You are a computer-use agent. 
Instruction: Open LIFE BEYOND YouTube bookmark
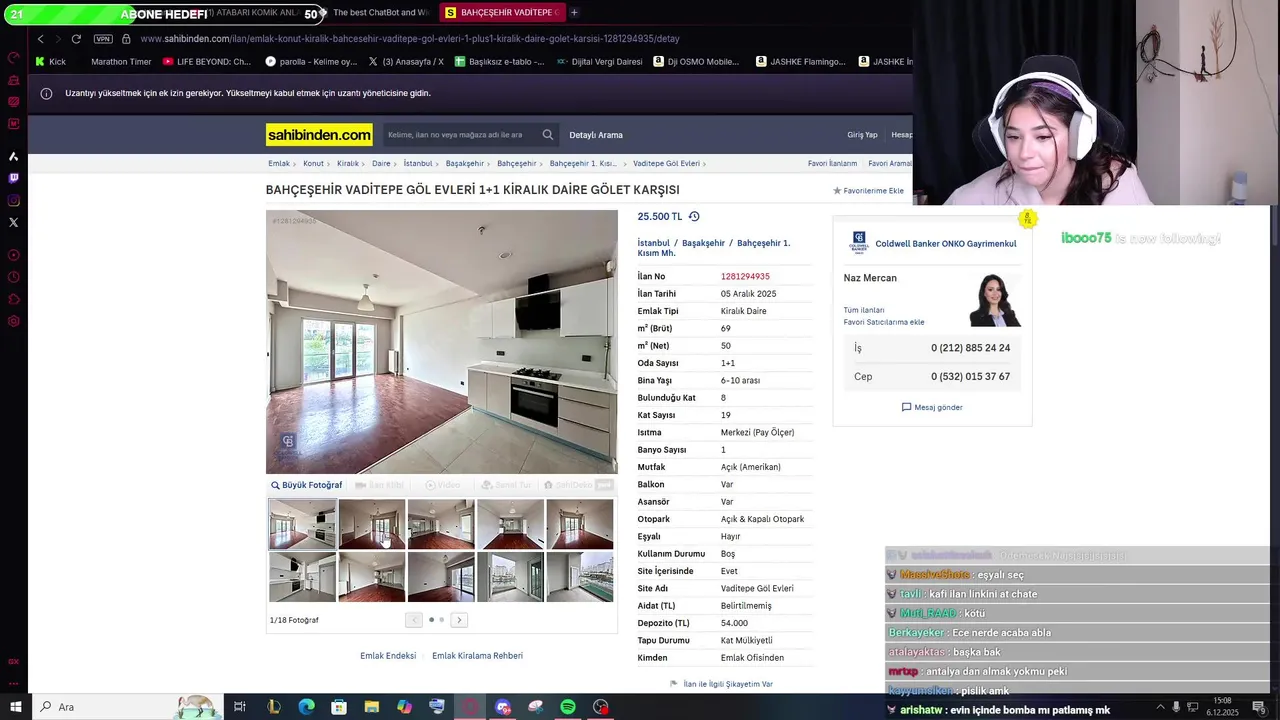[x=207, y=61]
